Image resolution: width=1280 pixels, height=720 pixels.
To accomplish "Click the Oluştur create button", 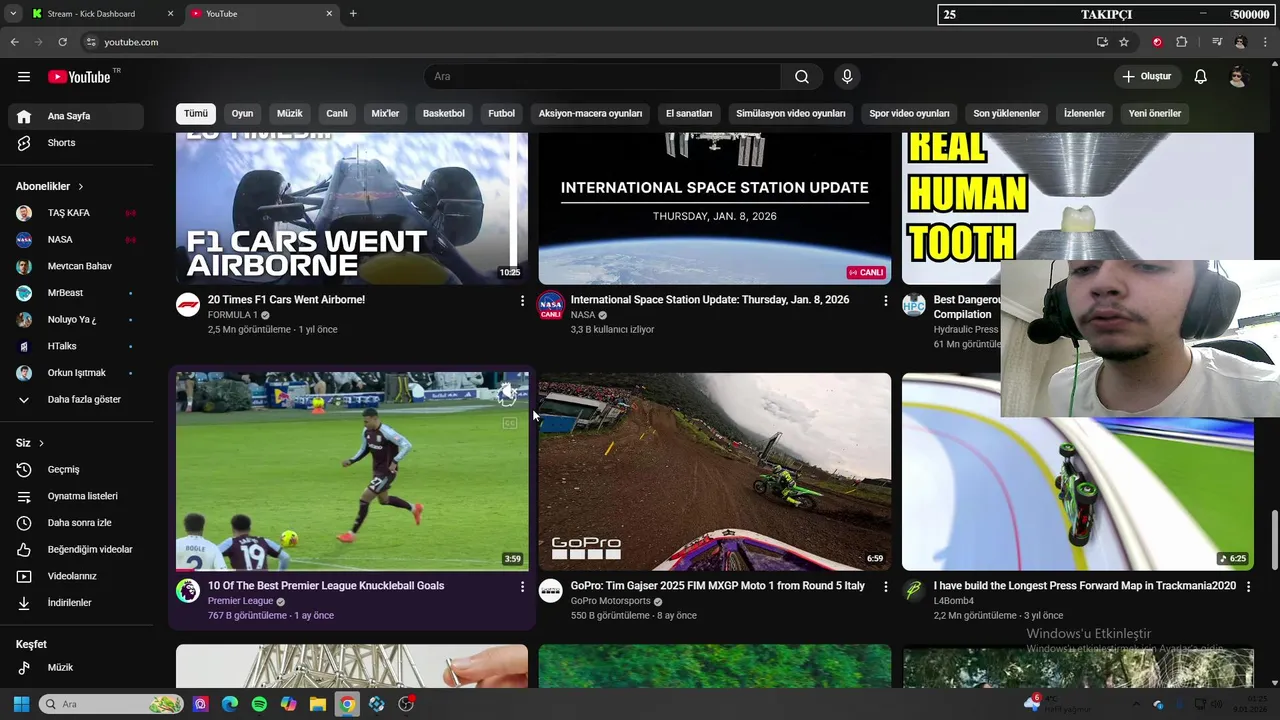I will click(1146, 77).
